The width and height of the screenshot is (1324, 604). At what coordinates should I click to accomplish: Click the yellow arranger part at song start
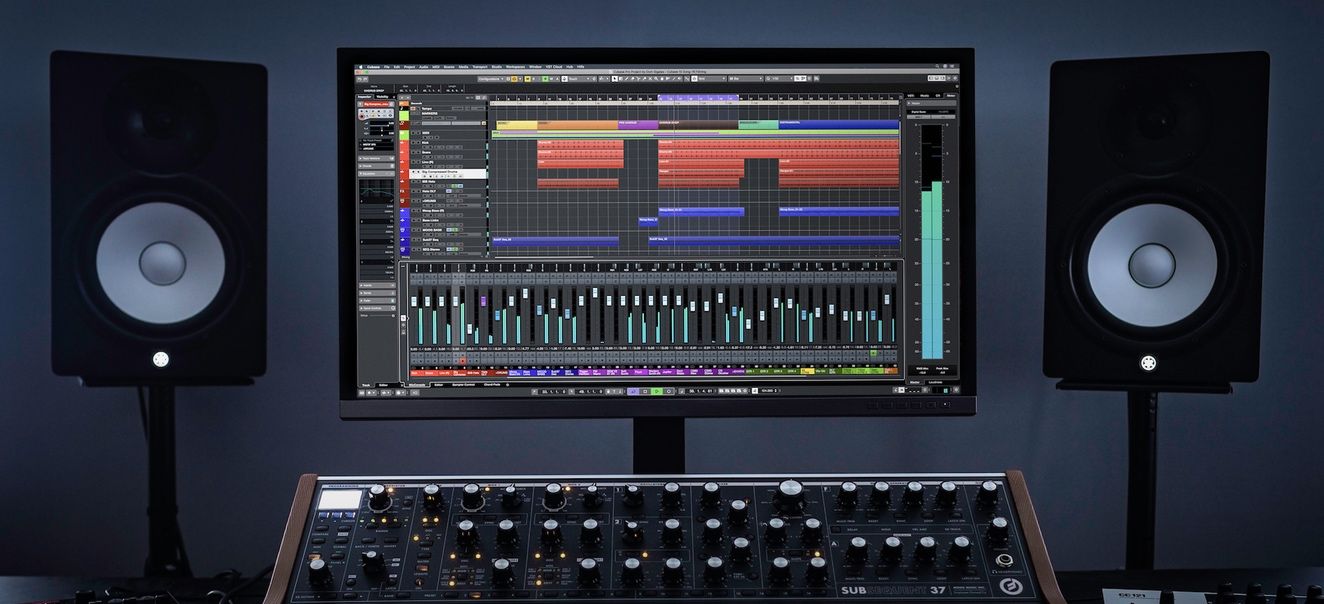517,125
